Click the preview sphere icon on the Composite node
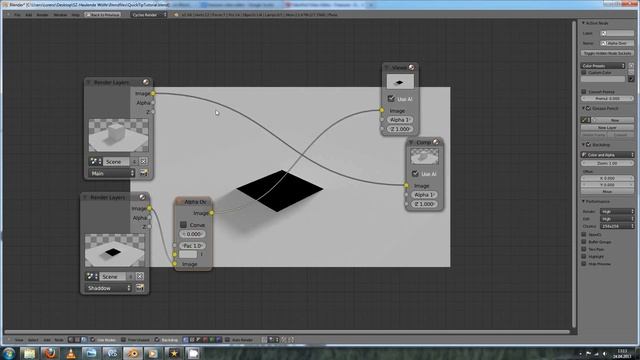The width and height of the screenshot is (640, 360). pyautogui.click(x=436, y=142)
